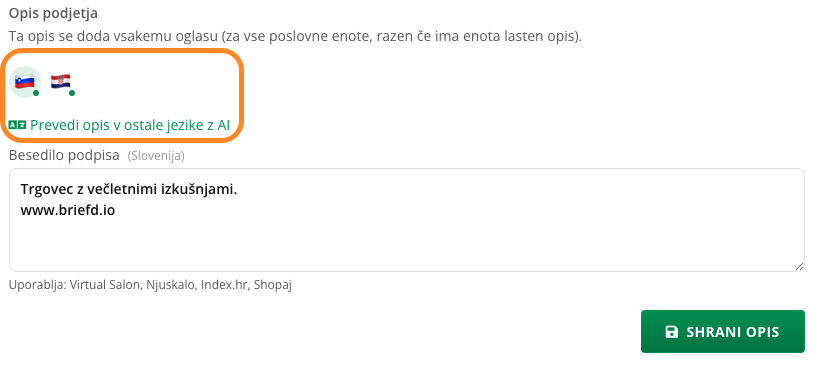Switch to the Croatian flag language
The height and width of the screenshot is (368, 829).
point(61,82)
